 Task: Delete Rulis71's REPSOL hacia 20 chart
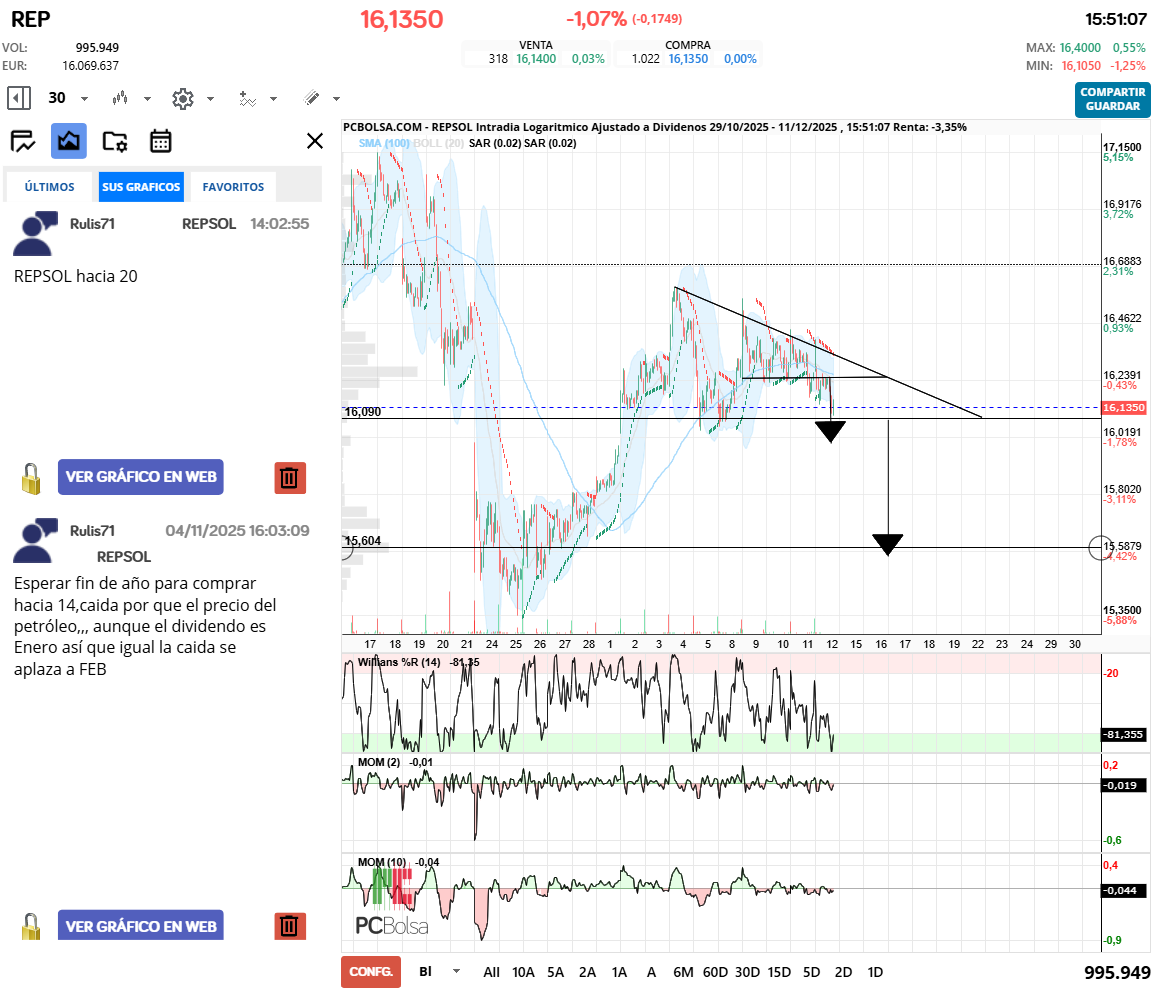click(x=290, y=478)
